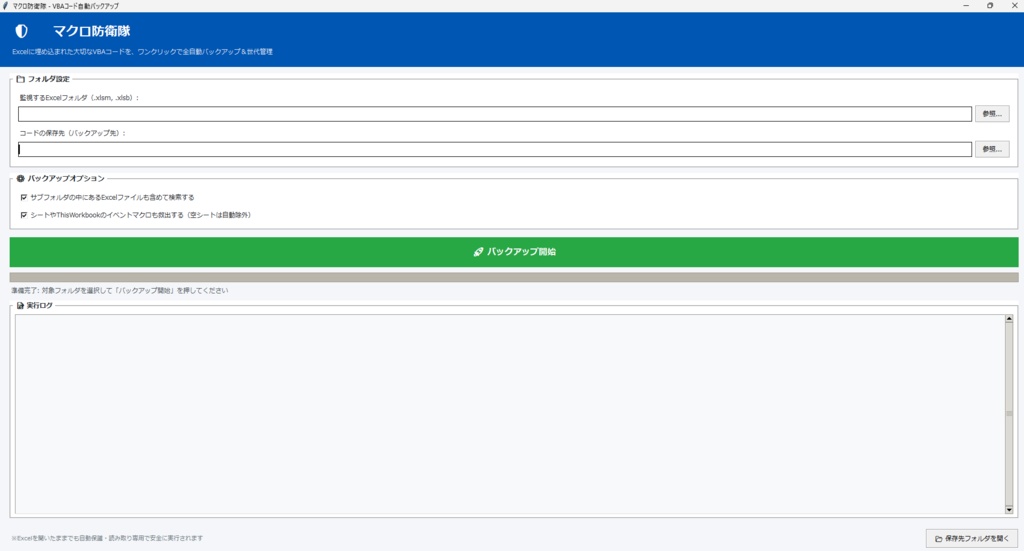The width and height of the screenshot is (1024, 551).
Task: Click the バックアップオプション section heading
Action: coord(66,178)
